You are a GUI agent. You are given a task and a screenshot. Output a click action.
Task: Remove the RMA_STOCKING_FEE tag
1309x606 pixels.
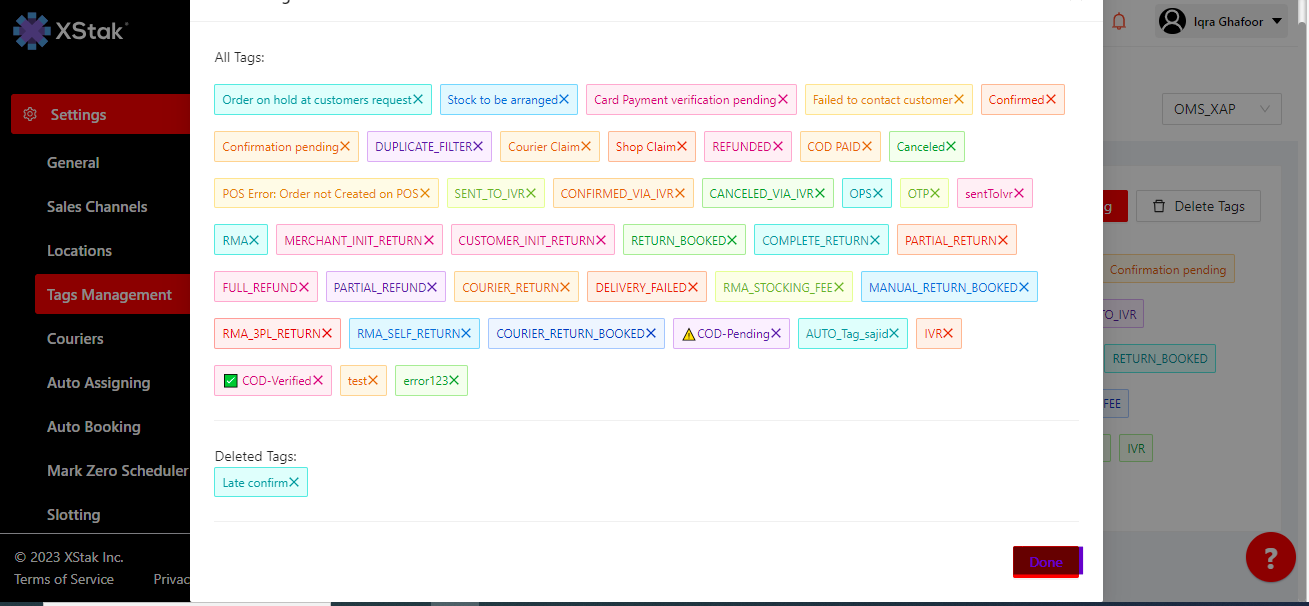[839, 288]
